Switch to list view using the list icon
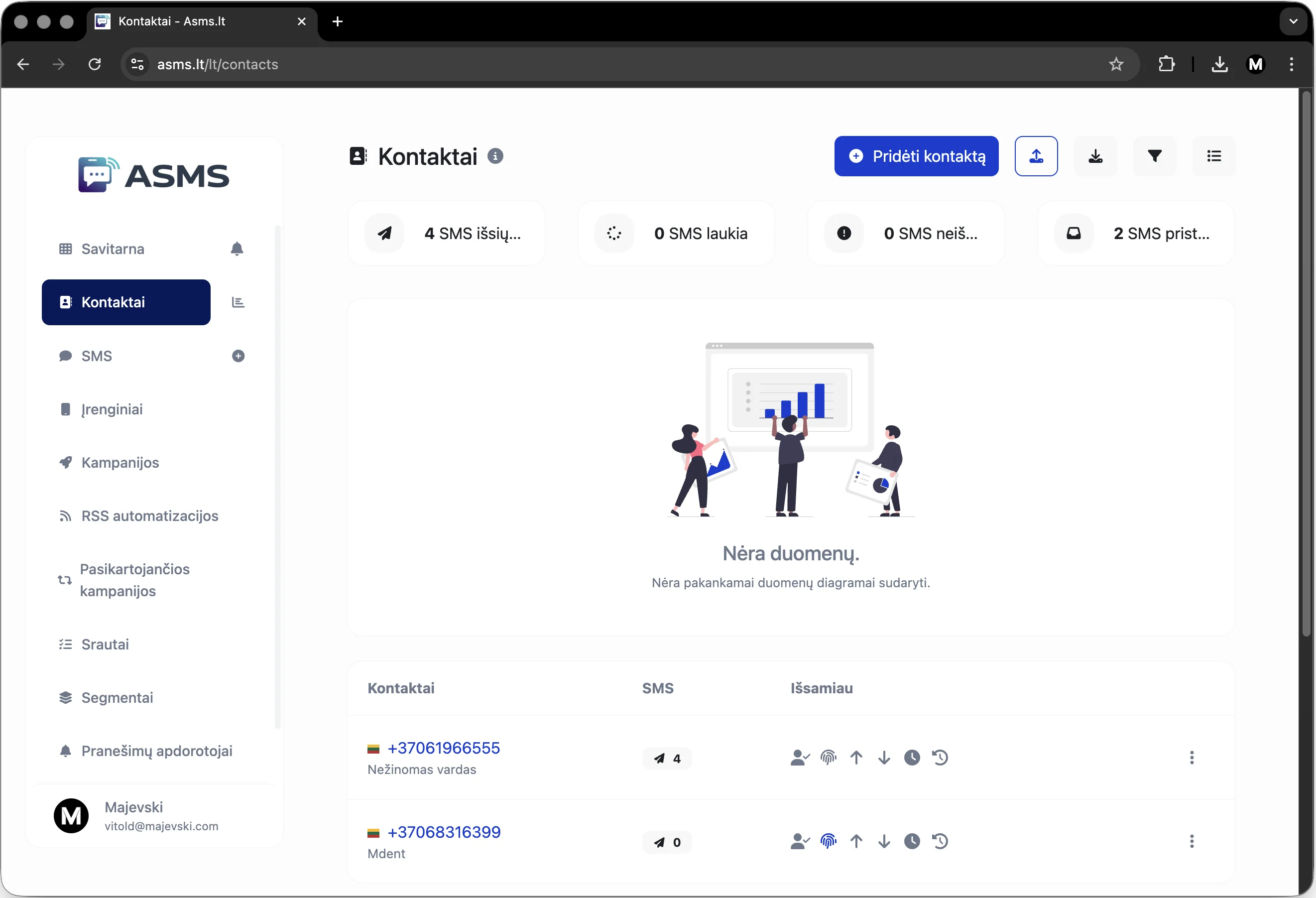The image size is (1316, 898). pos(1213,156)
